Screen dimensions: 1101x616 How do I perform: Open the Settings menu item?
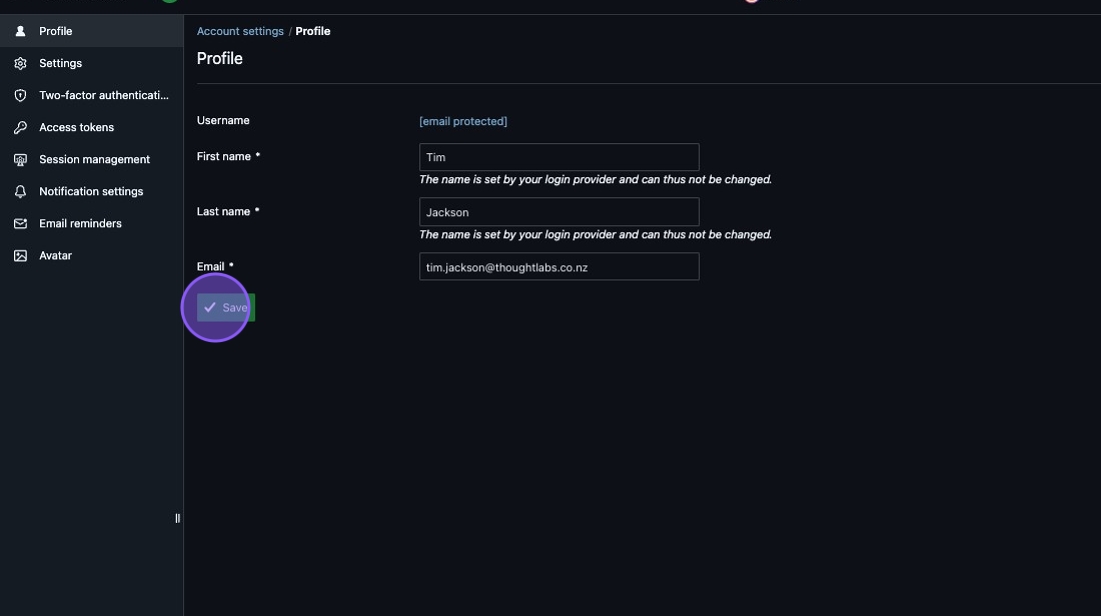click(61, 63)
